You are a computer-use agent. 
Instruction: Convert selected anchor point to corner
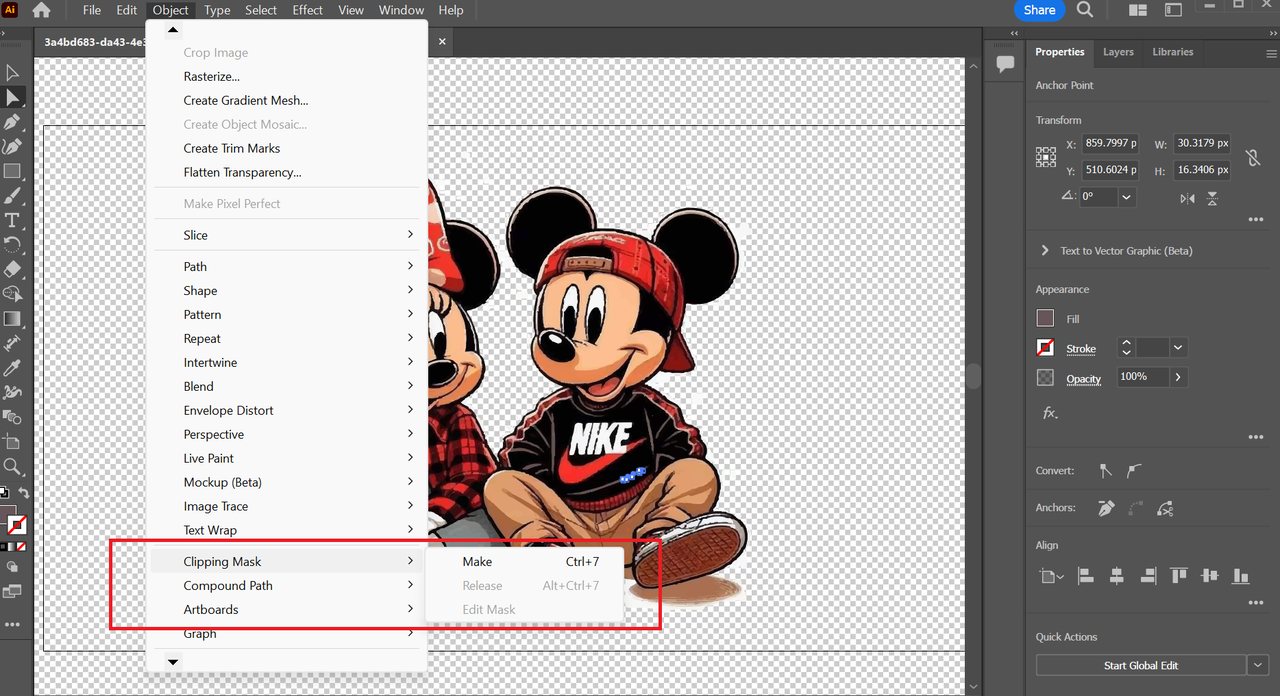click(1106, 470)
